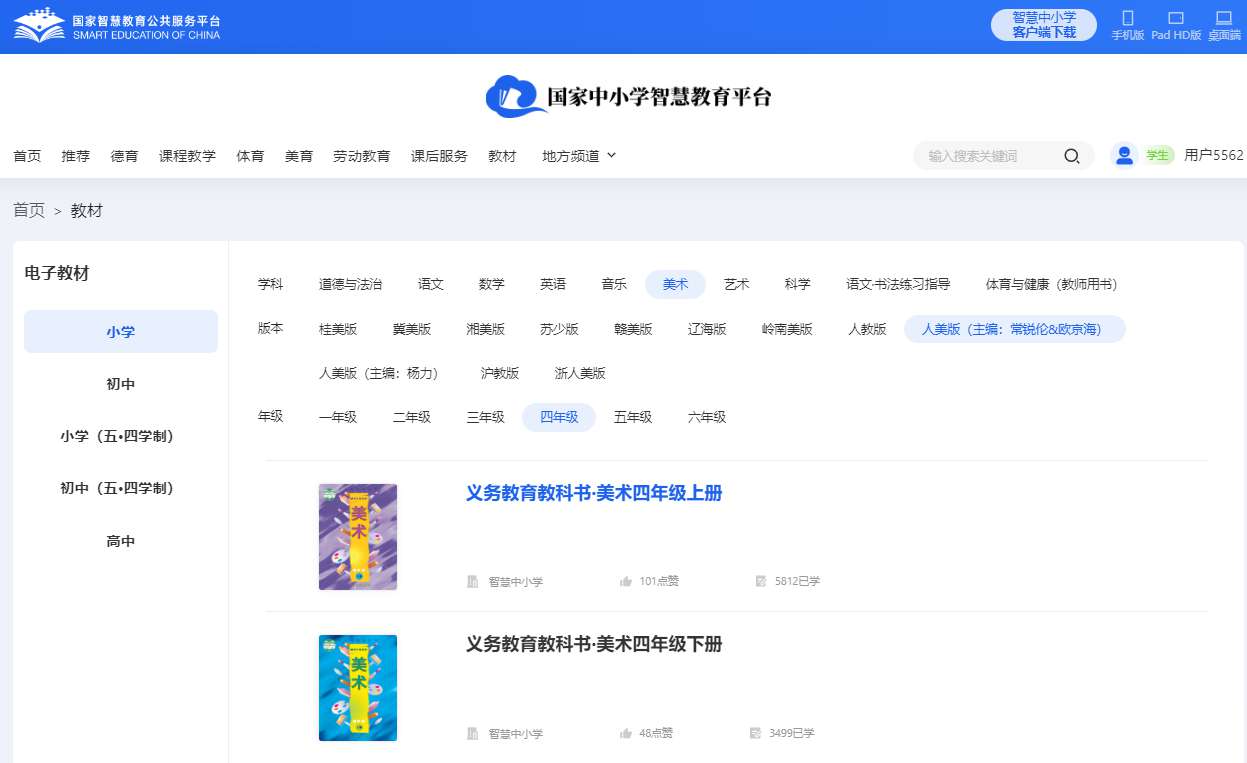Screen dimensions: 1247x763
Task: Filter by 六年级 grade
Action: click(x=707, y=417)
